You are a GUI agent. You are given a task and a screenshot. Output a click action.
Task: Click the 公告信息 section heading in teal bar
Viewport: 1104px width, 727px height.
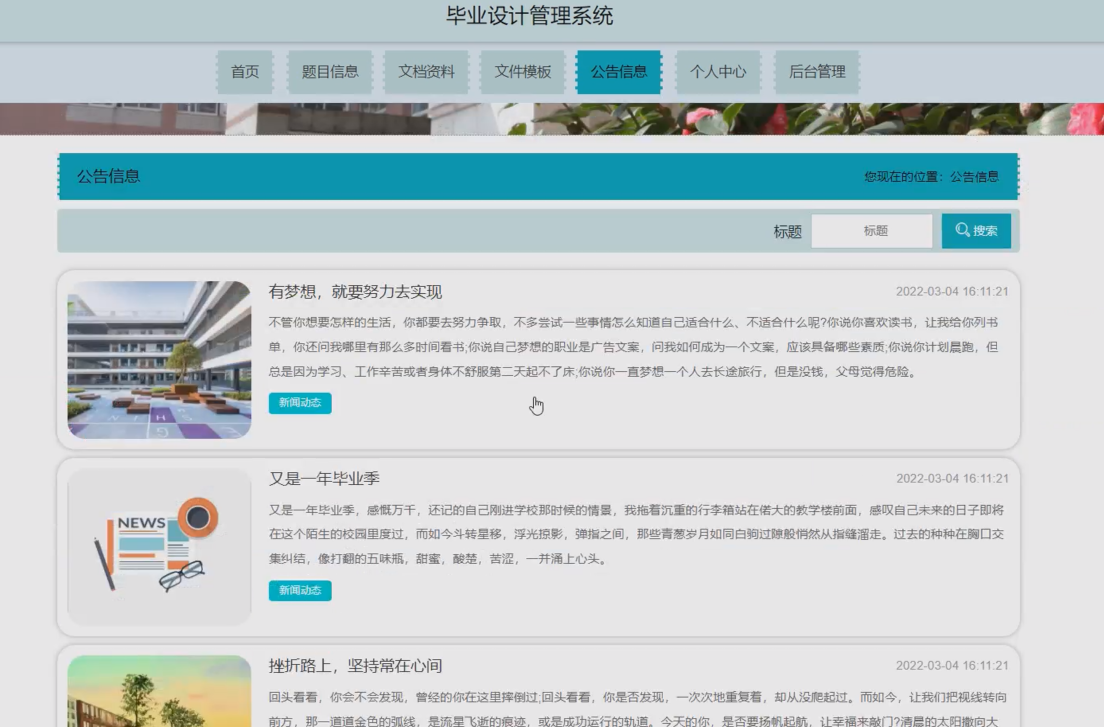click(x=108, y=176)
